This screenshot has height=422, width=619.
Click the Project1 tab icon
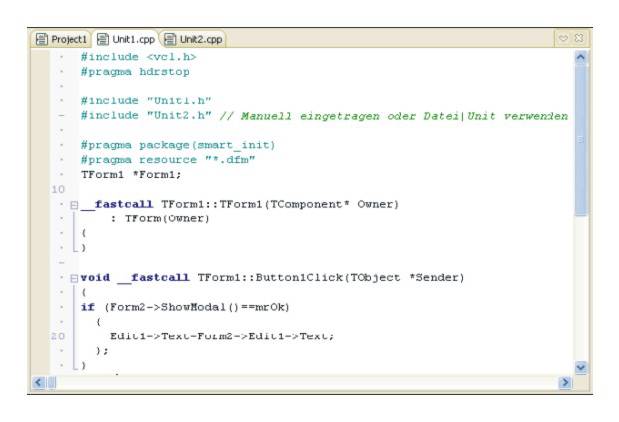pyautogui.click(x=41, y=40)
